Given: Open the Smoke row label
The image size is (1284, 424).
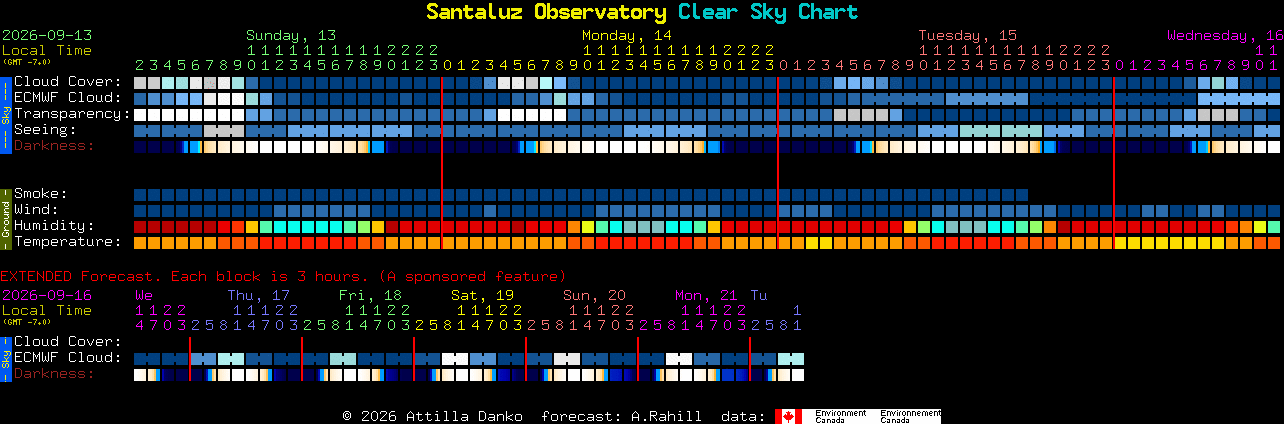Looking at the screenshot, I should click(x=41, y=193).
